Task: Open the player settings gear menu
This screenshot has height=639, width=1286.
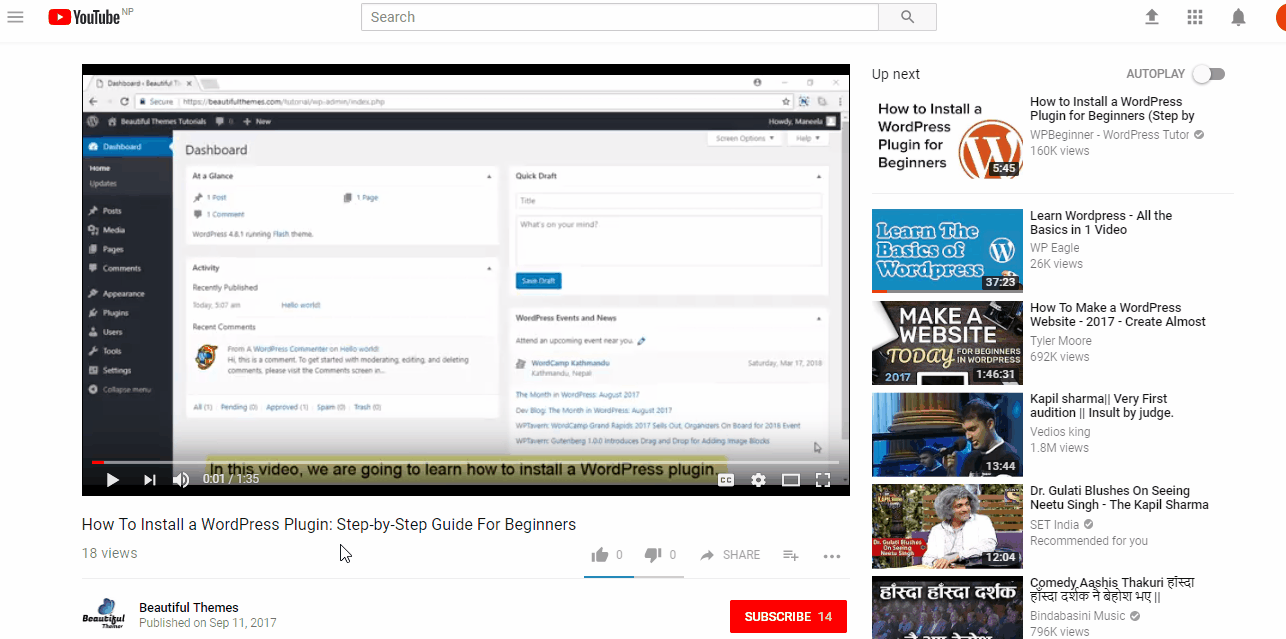Action: point(758,480)
